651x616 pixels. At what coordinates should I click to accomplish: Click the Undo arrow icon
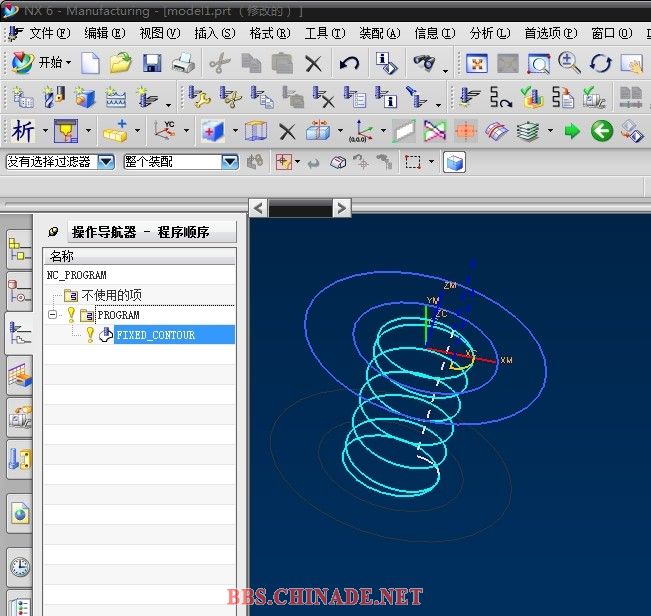point(349,64)
